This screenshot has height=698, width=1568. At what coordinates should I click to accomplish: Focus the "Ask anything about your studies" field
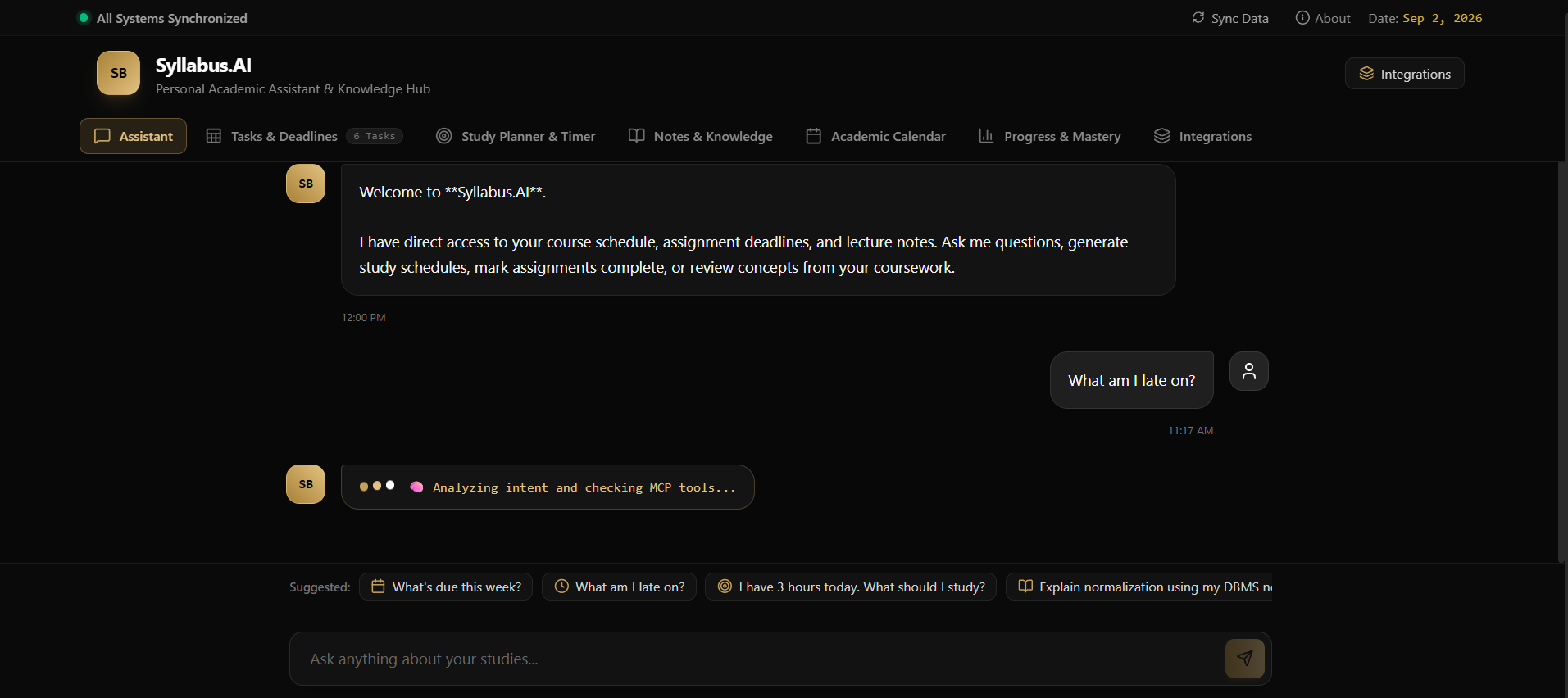coord(756,659)
